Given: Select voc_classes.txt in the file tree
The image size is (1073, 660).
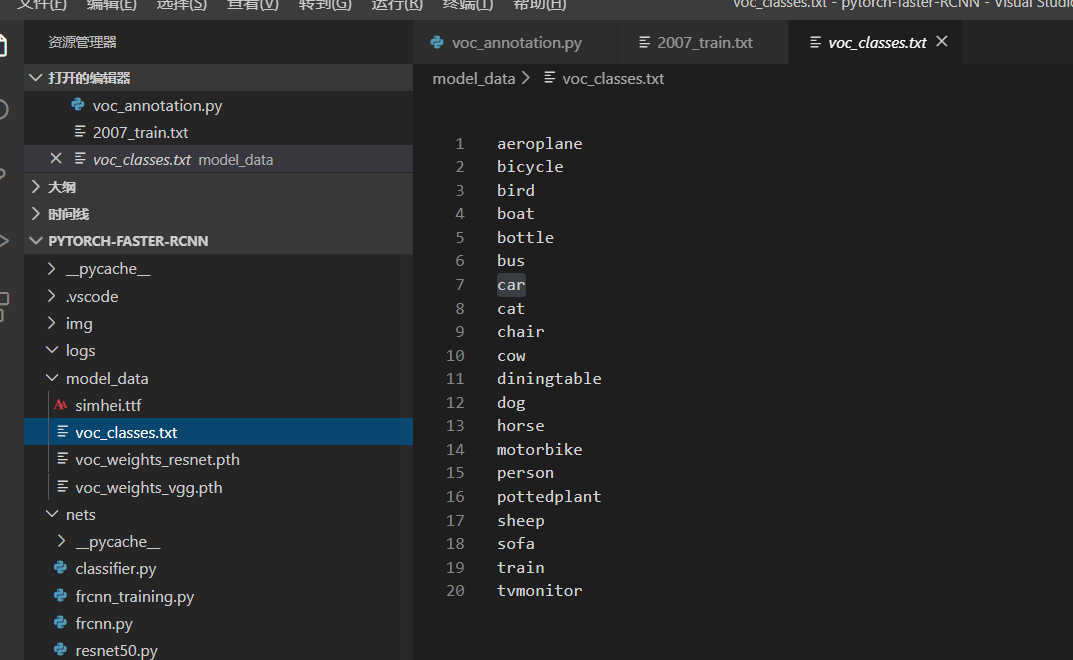Looking at the screenshot, I should 218,432.
